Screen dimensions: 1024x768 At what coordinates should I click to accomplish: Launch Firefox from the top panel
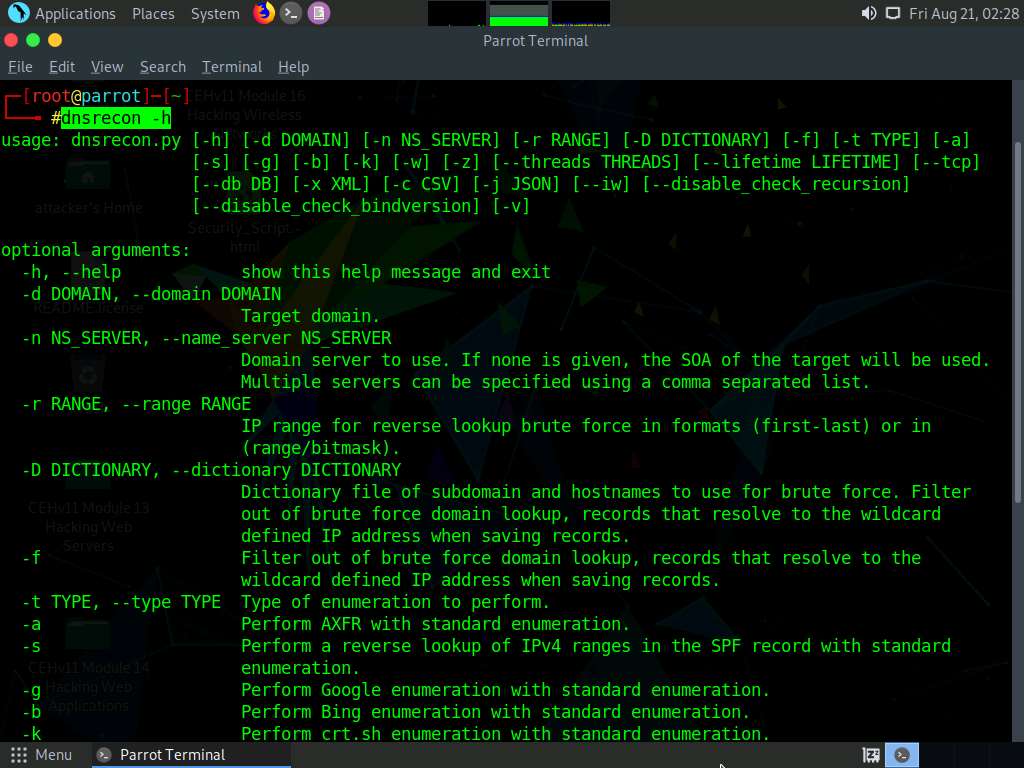pos(264,12)
